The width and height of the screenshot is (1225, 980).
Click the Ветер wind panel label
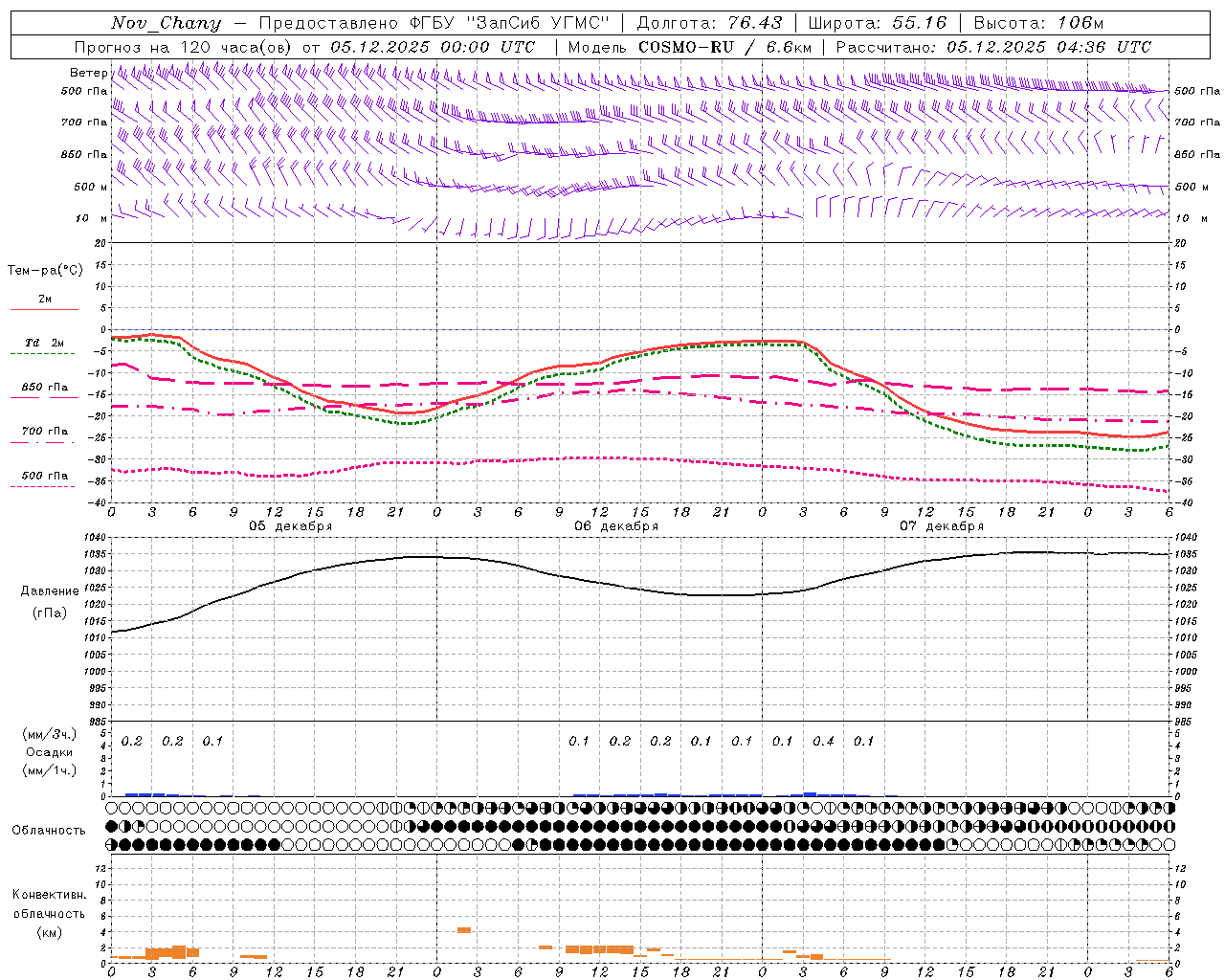point(88,73)
